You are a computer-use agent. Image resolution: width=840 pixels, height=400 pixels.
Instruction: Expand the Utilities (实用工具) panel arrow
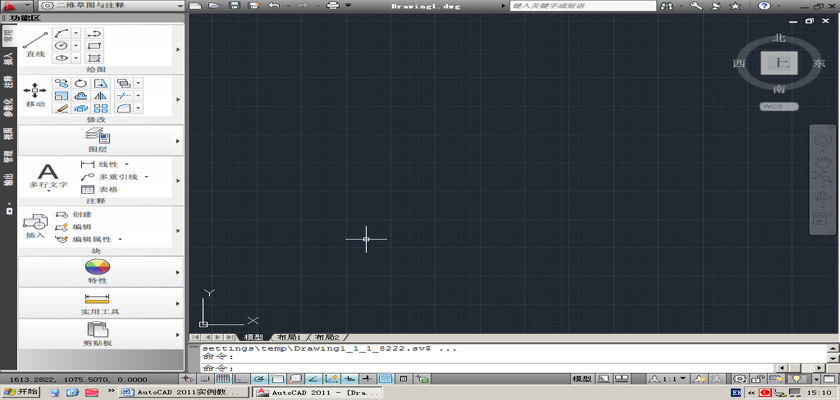(x=178, y=304)
